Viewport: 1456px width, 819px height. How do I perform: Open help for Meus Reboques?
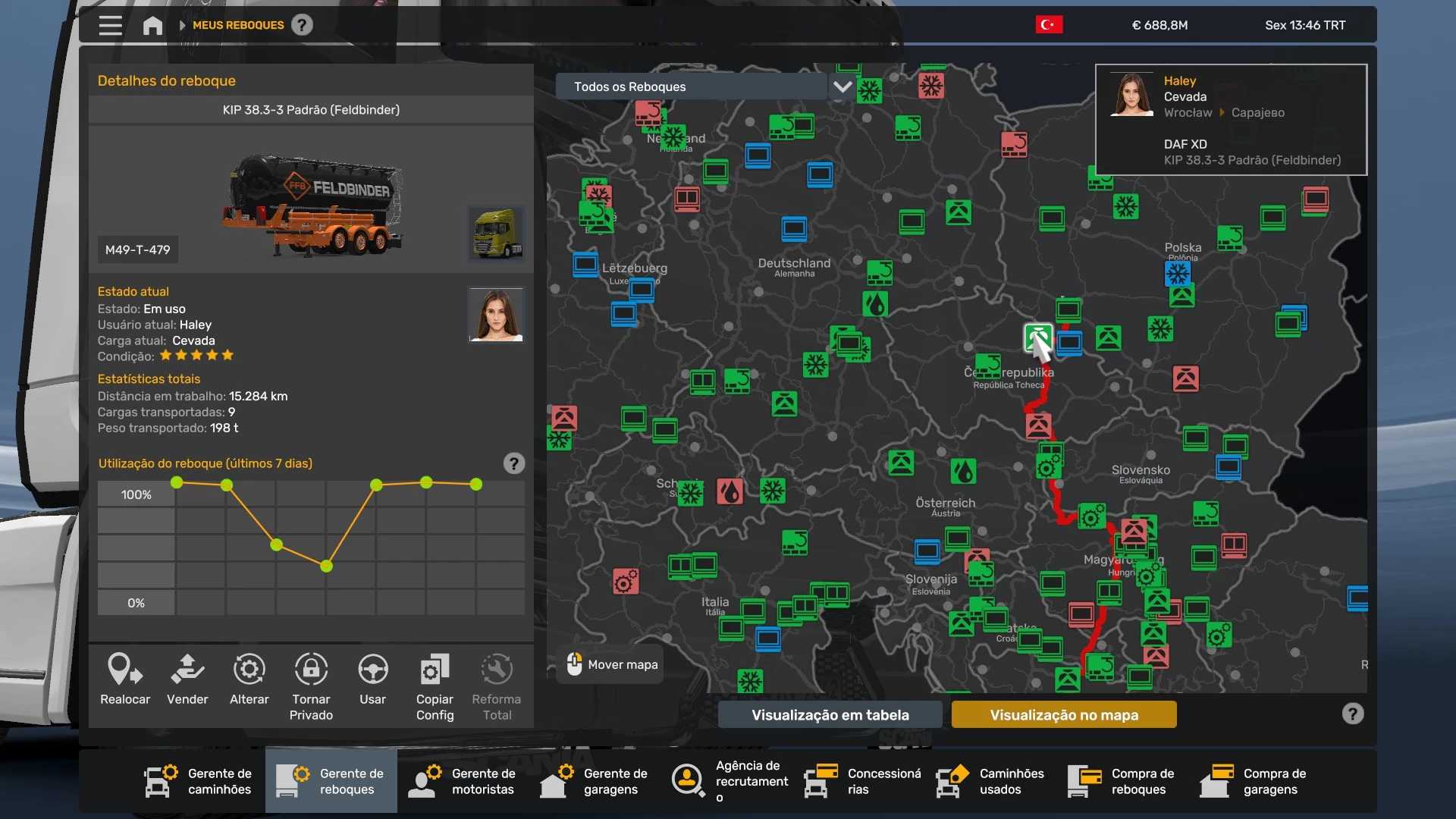[x=302, y=25]
